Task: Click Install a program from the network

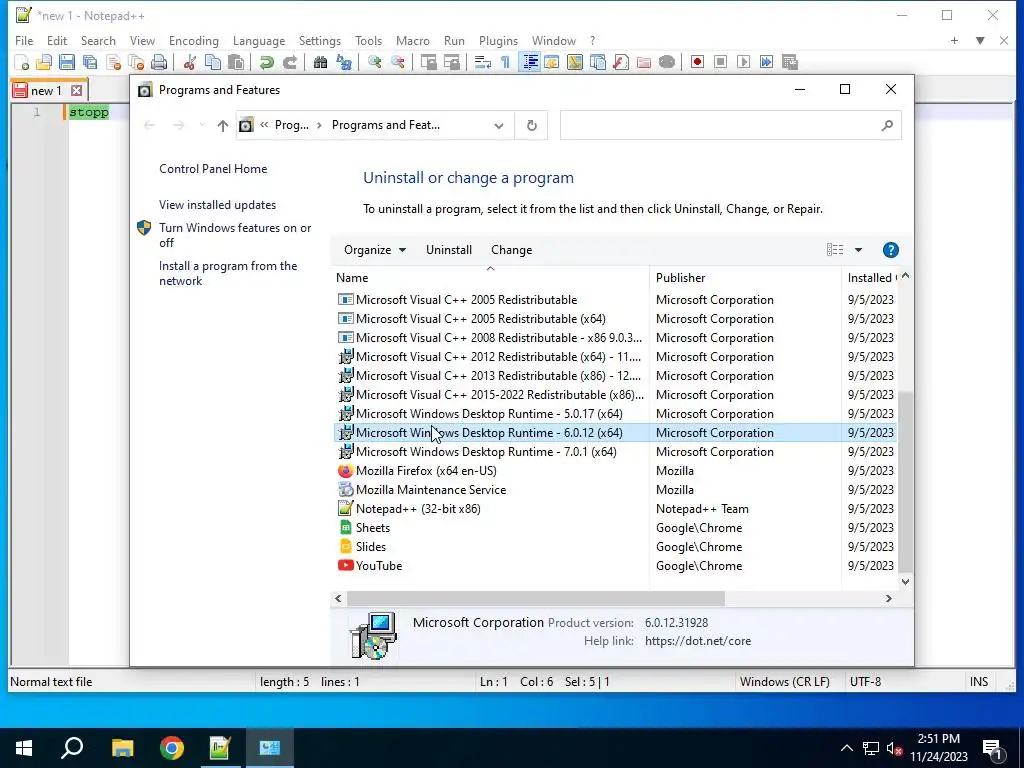Action: [x=228, y=274]
